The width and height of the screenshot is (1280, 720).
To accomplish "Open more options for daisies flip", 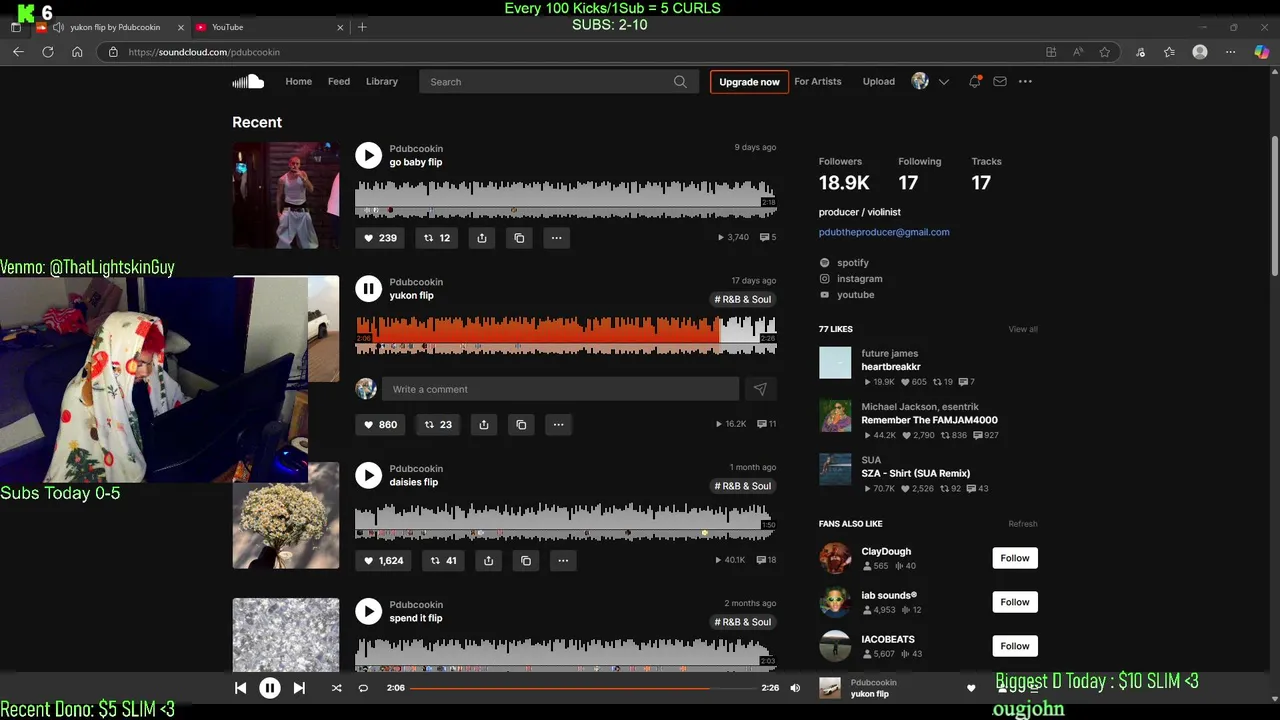I will [x=563, y=561].
